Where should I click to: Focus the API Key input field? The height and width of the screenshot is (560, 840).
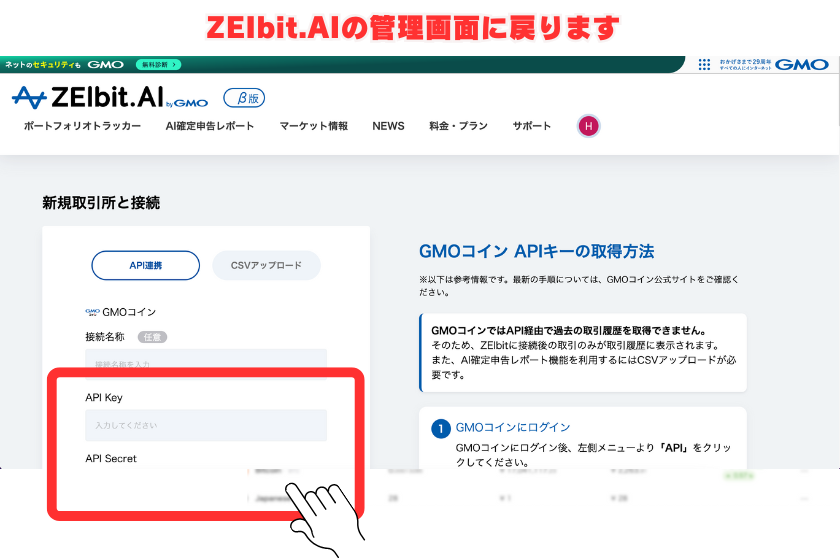(205, 425)
